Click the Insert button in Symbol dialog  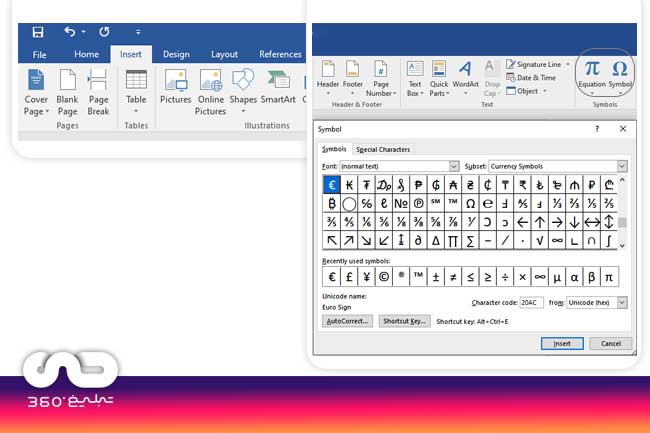(x=562, y=343)
